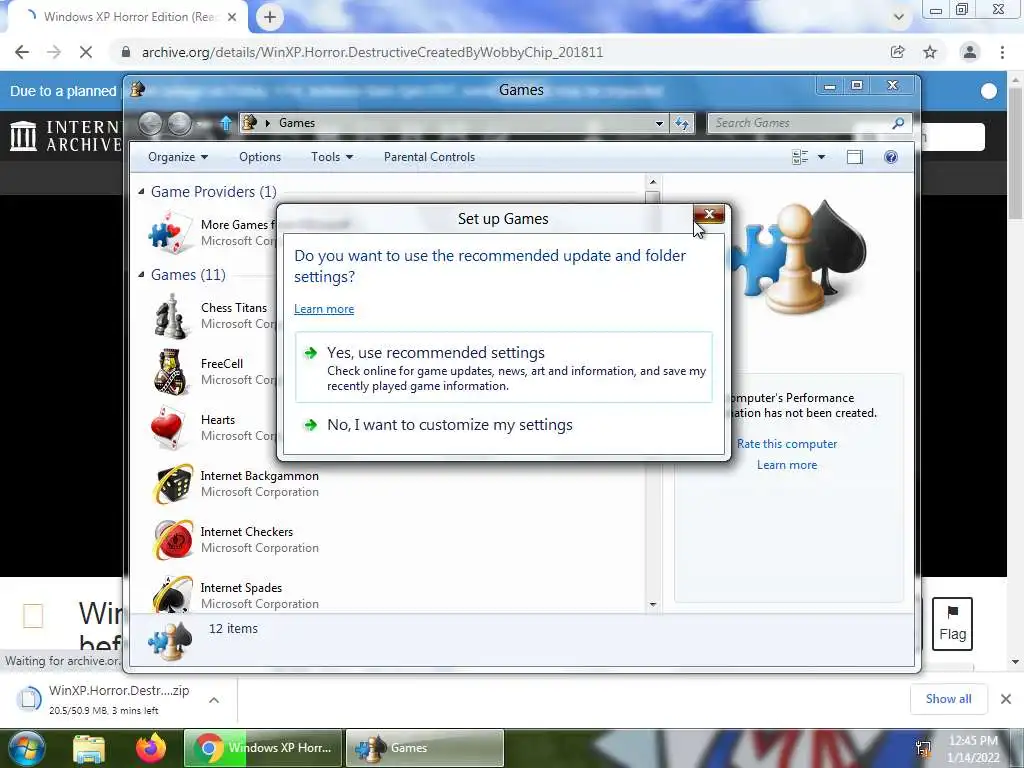1024x768 pixels.
Task: Launch Firefox from the taskbar
Action: click(x=151, y=748)
